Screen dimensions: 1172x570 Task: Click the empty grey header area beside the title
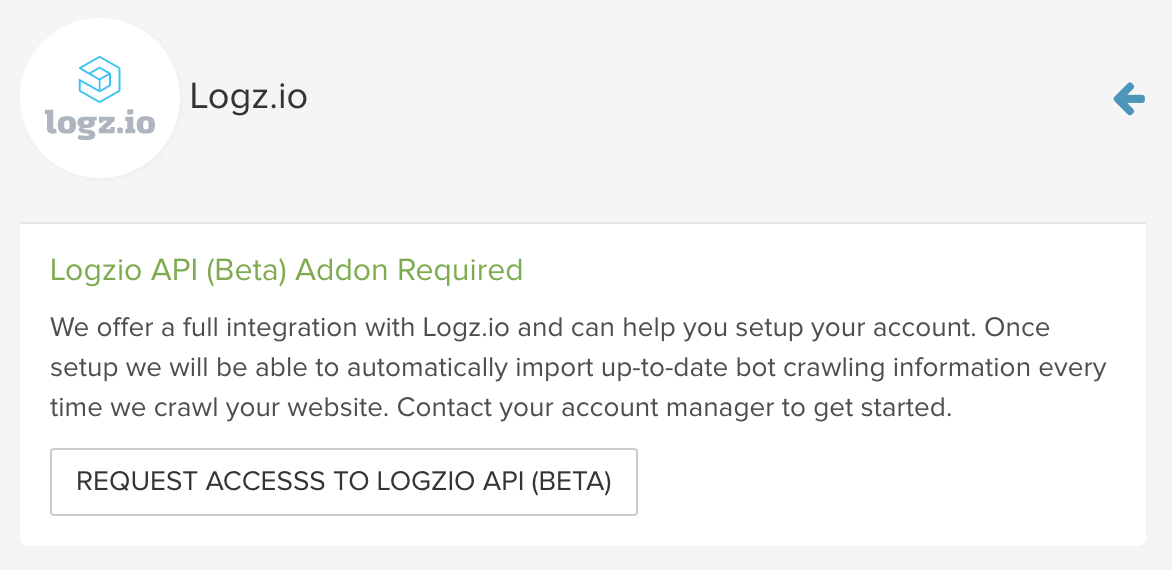pyautogui.click(x=700, y=98)
